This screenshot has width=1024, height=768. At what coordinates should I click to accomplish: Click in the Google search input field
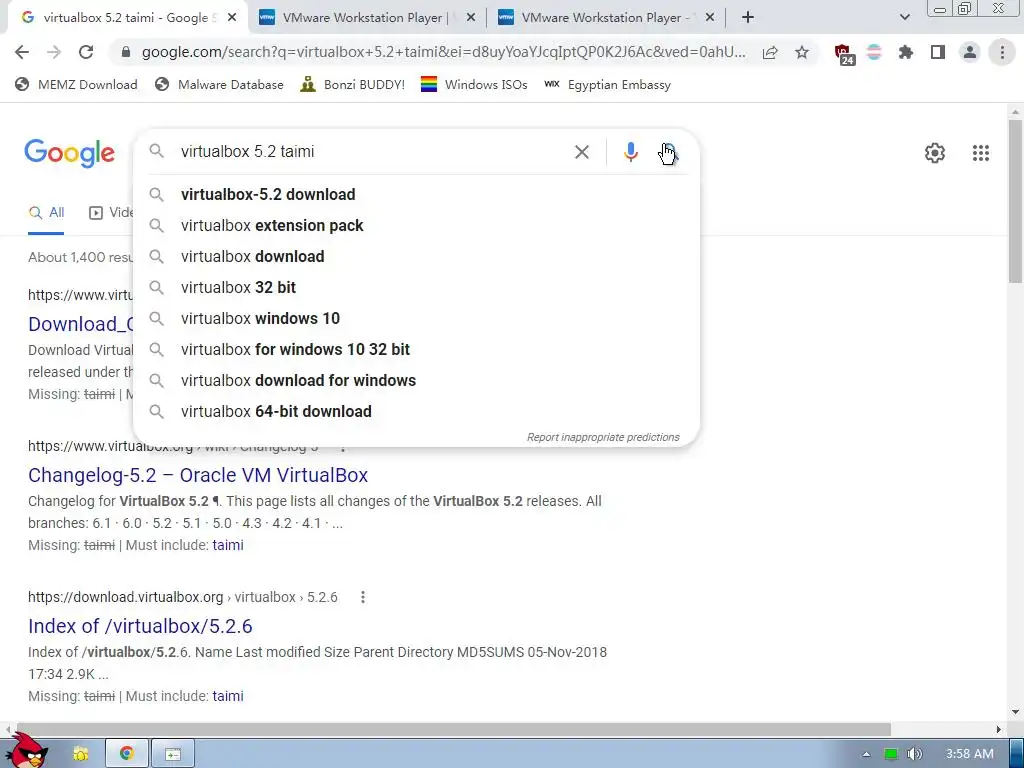[372, 152]
